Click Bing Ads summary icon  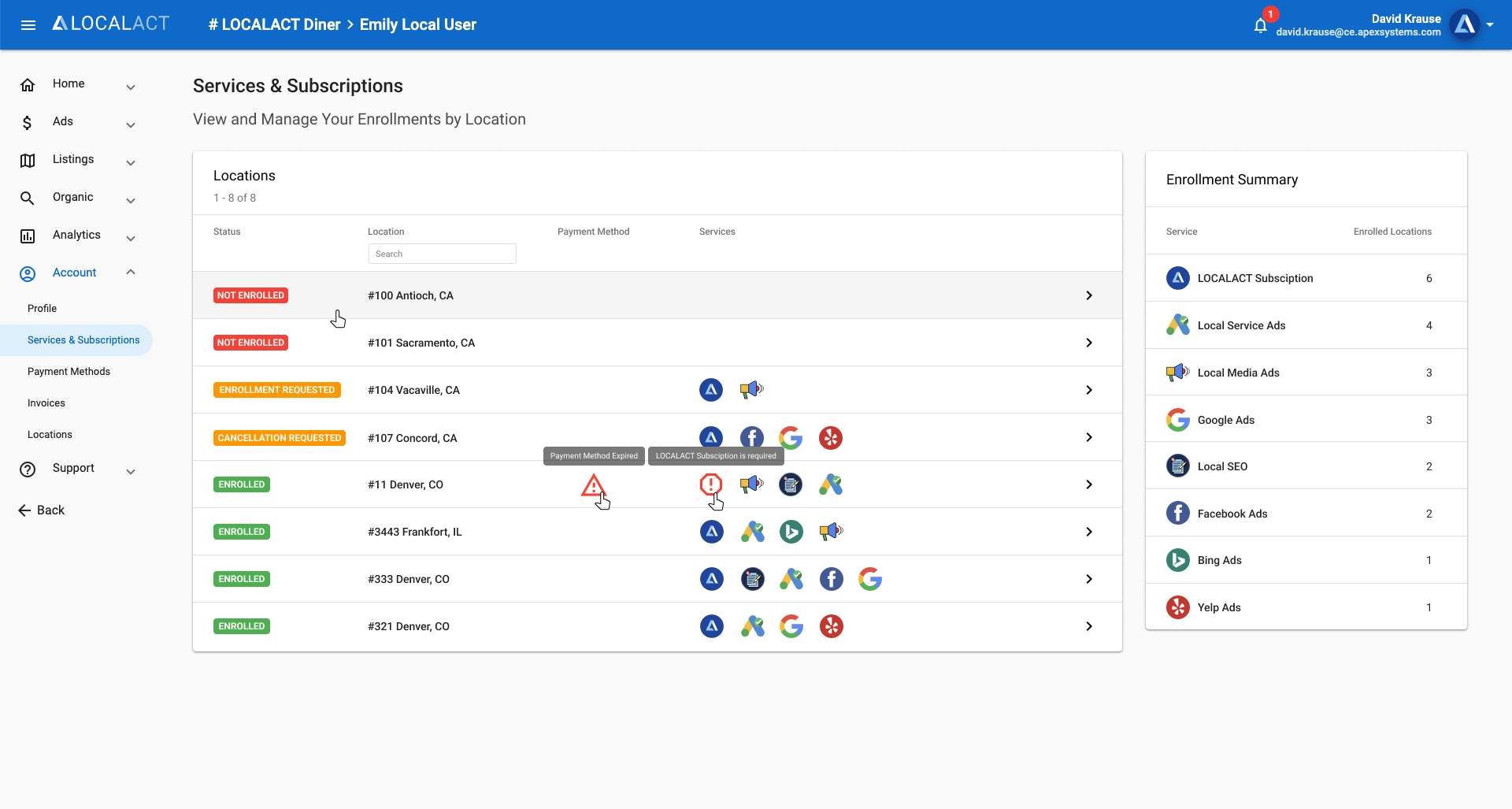click(1178, 560)
